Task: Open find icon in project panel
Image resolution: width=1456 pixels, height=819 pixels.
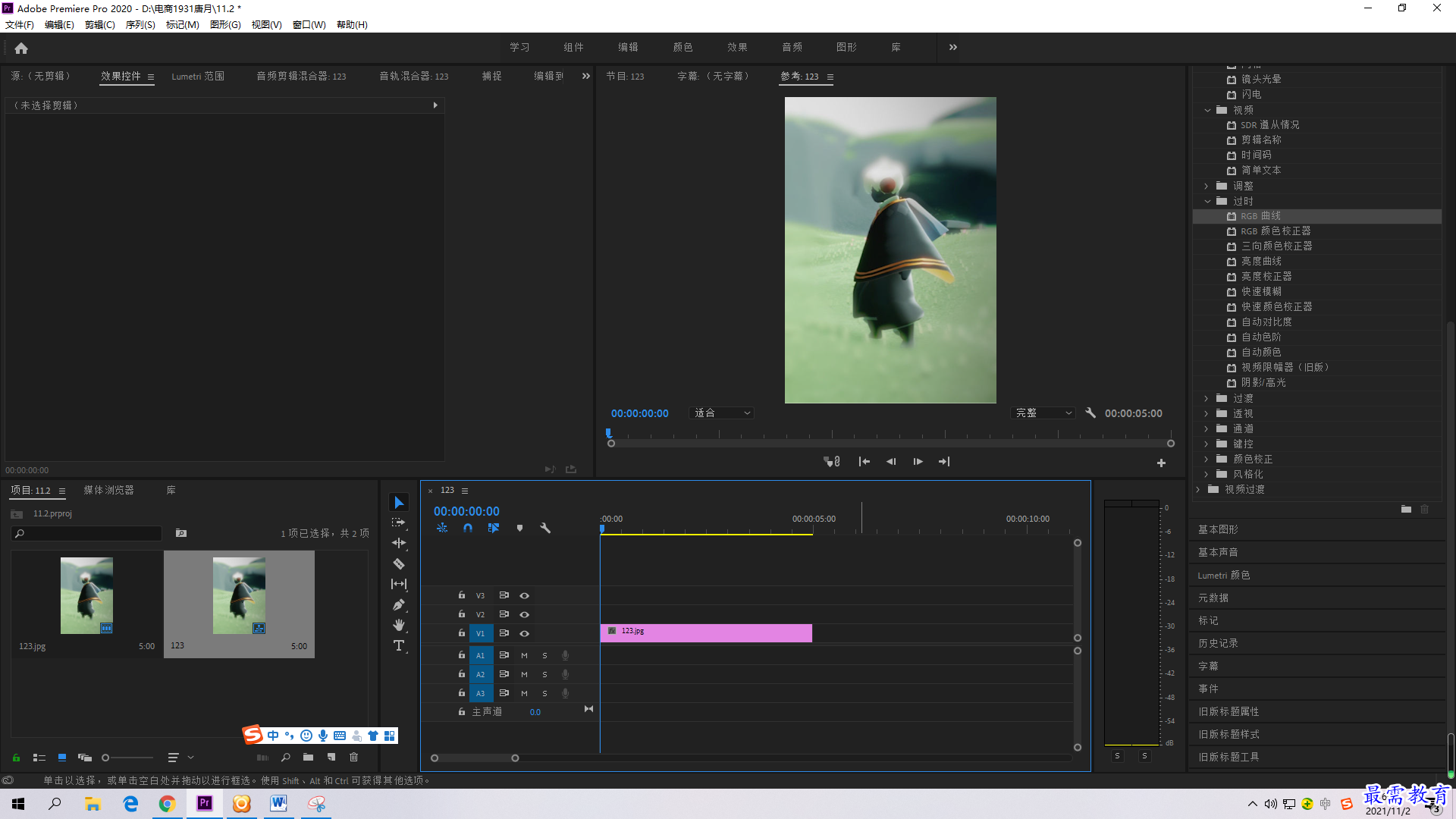Action: pyautogui.click(x=286, y=757)
